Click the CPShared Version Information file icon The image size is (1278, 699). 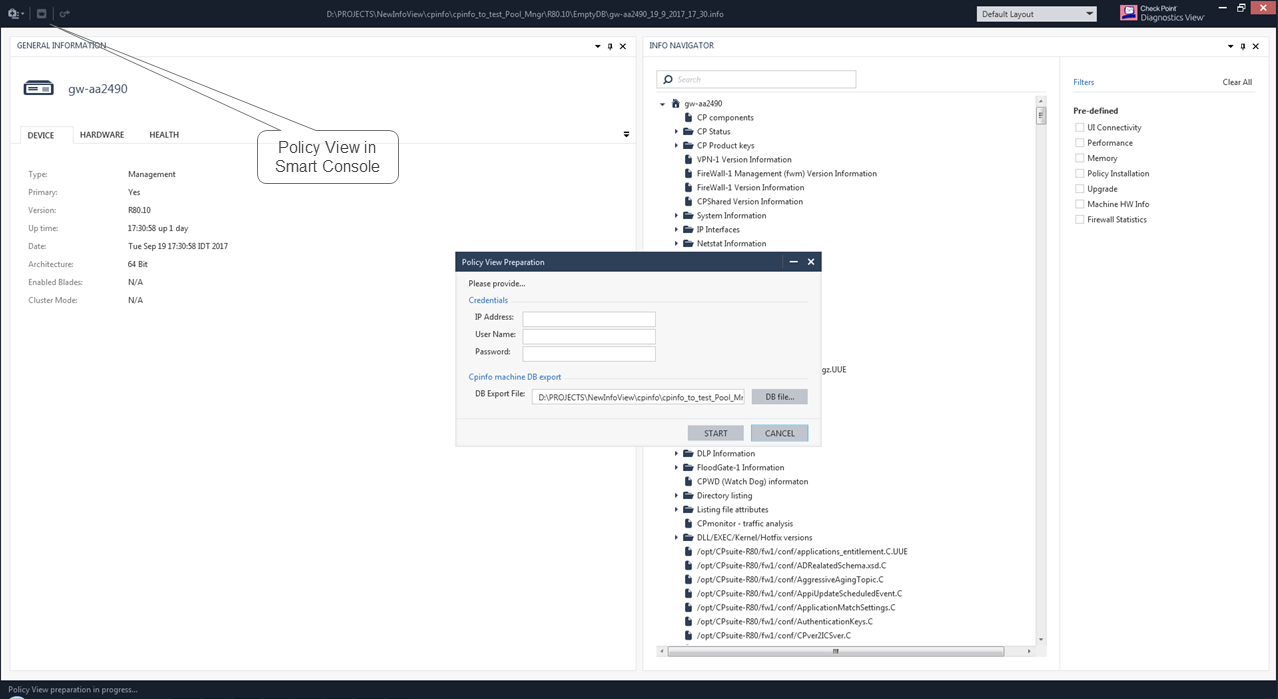[x=688, y=201]
